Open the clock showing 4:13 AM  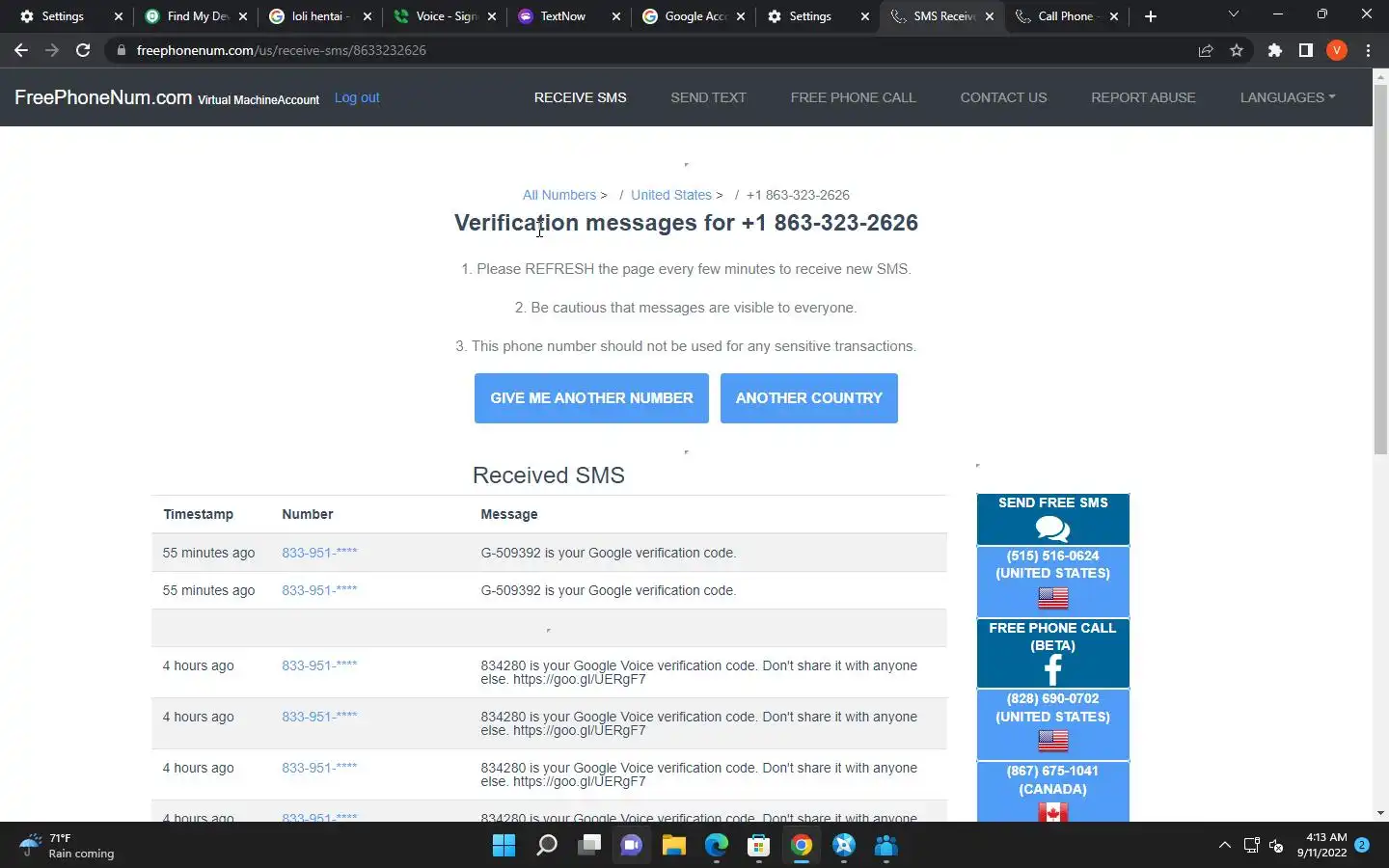tap(1321, 845)
